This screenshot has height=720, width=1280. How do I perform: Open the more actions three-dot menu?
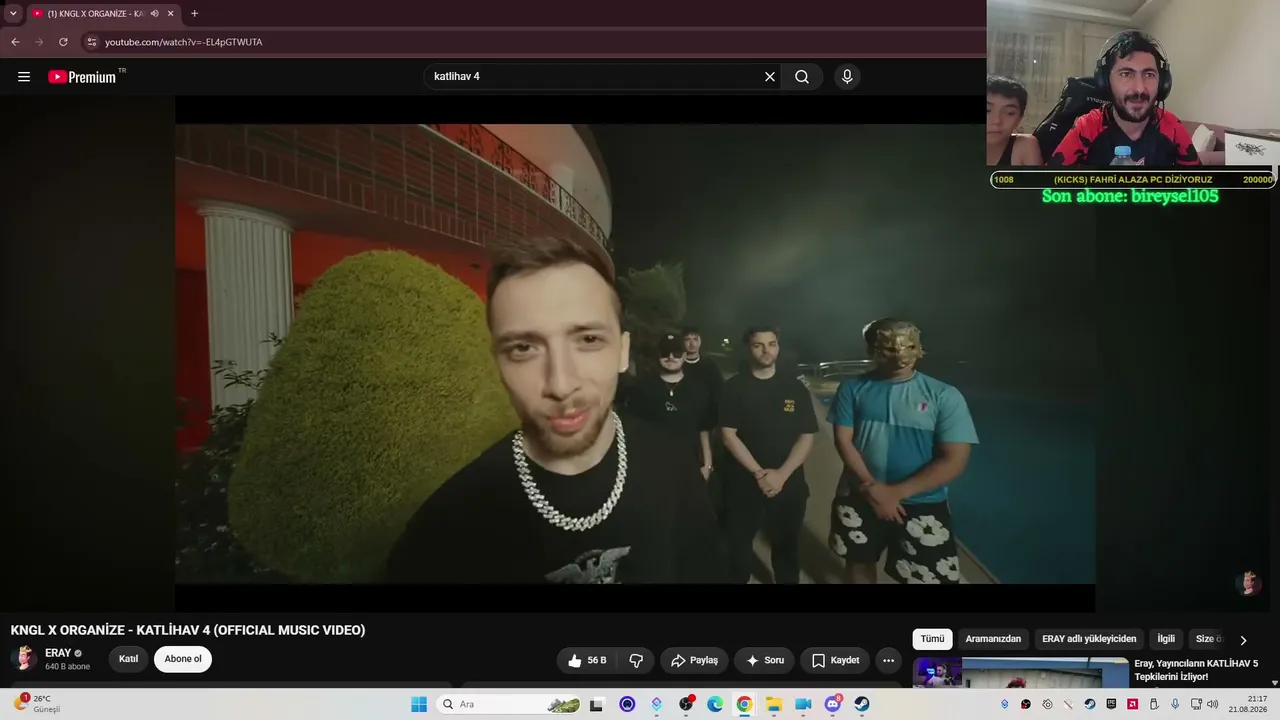coord(888,660)
